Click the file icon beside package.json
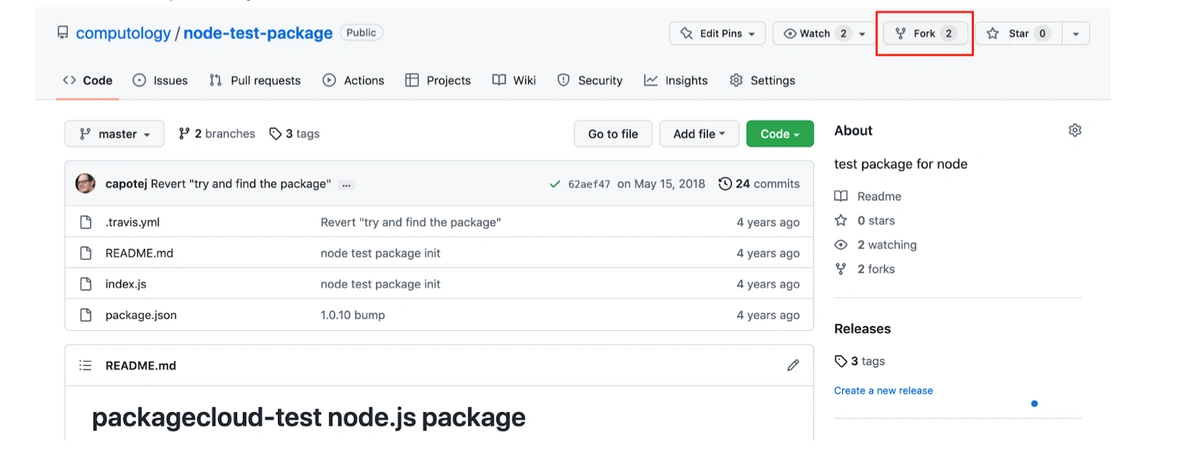The height and width of the screenshot is (470, 1200). [86, 315]
